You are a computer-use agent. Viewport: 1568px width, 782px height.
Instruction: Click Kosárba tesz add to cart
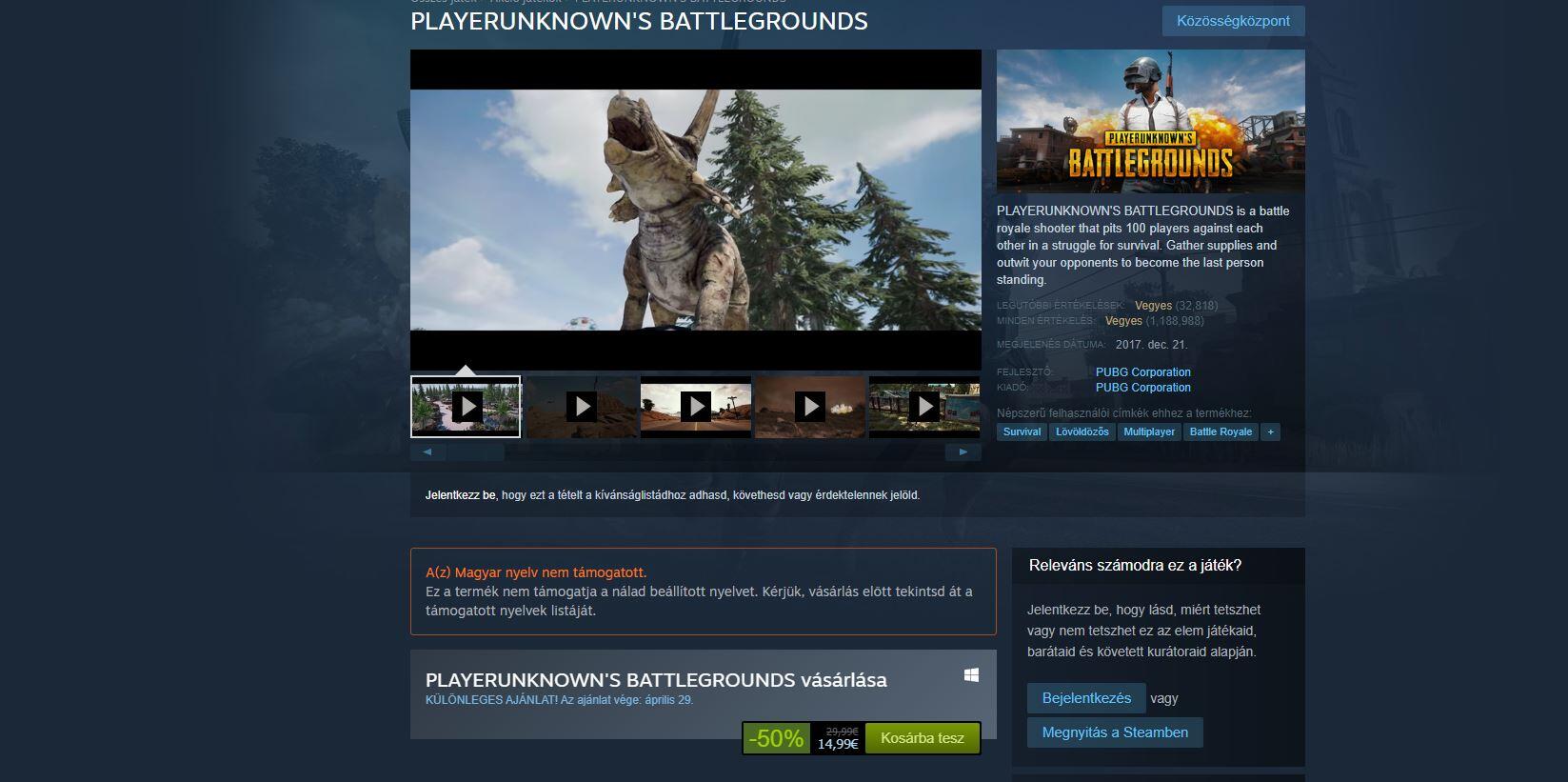click(x=922, y=738)
